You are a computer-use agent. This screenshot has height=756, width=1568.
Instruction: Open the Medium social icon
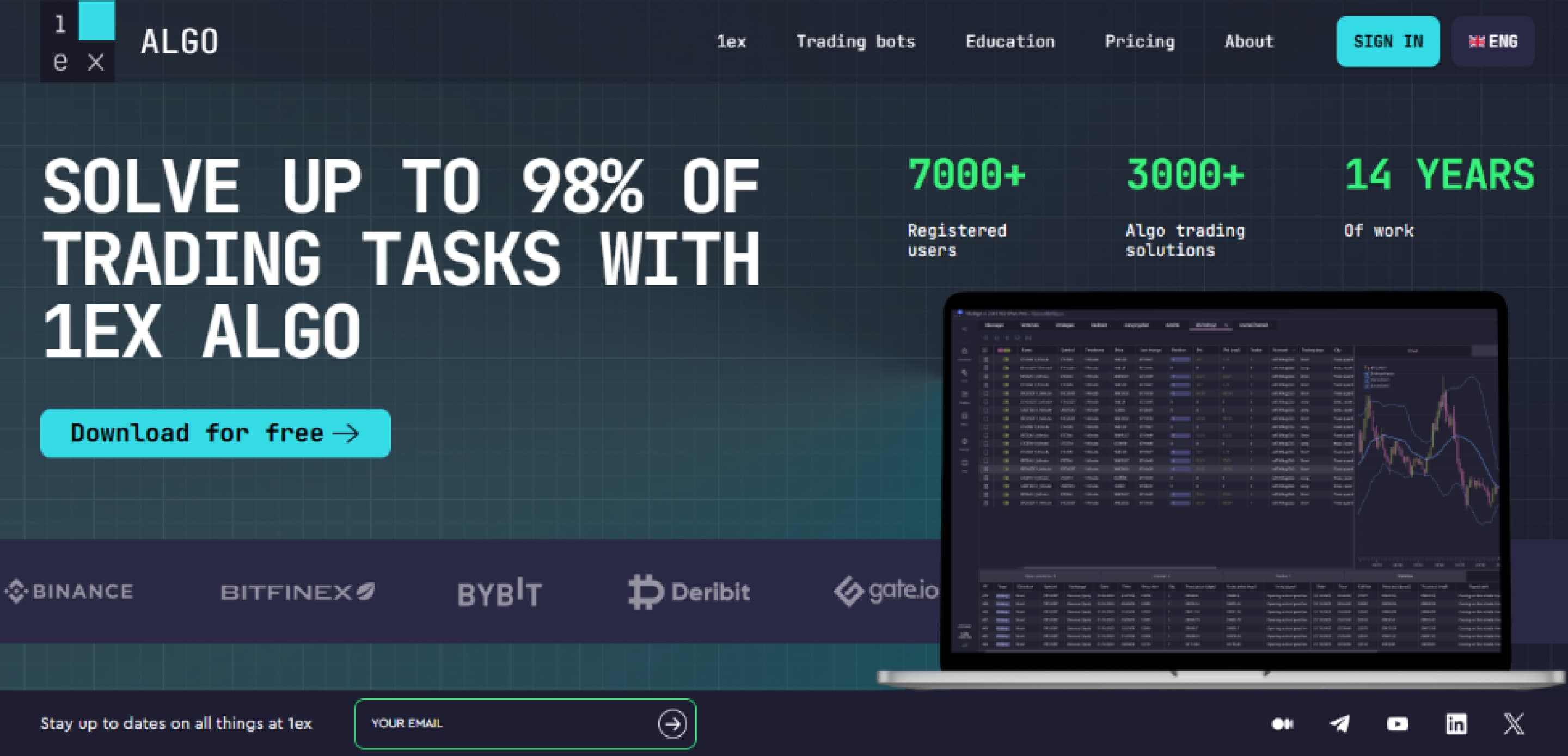[x=1283, y=724]
